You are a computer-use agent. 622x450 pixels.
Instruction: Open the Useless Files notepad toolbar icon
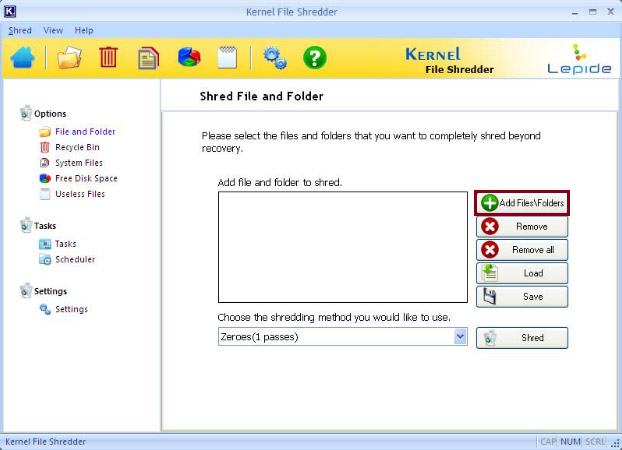coord(227,58)
